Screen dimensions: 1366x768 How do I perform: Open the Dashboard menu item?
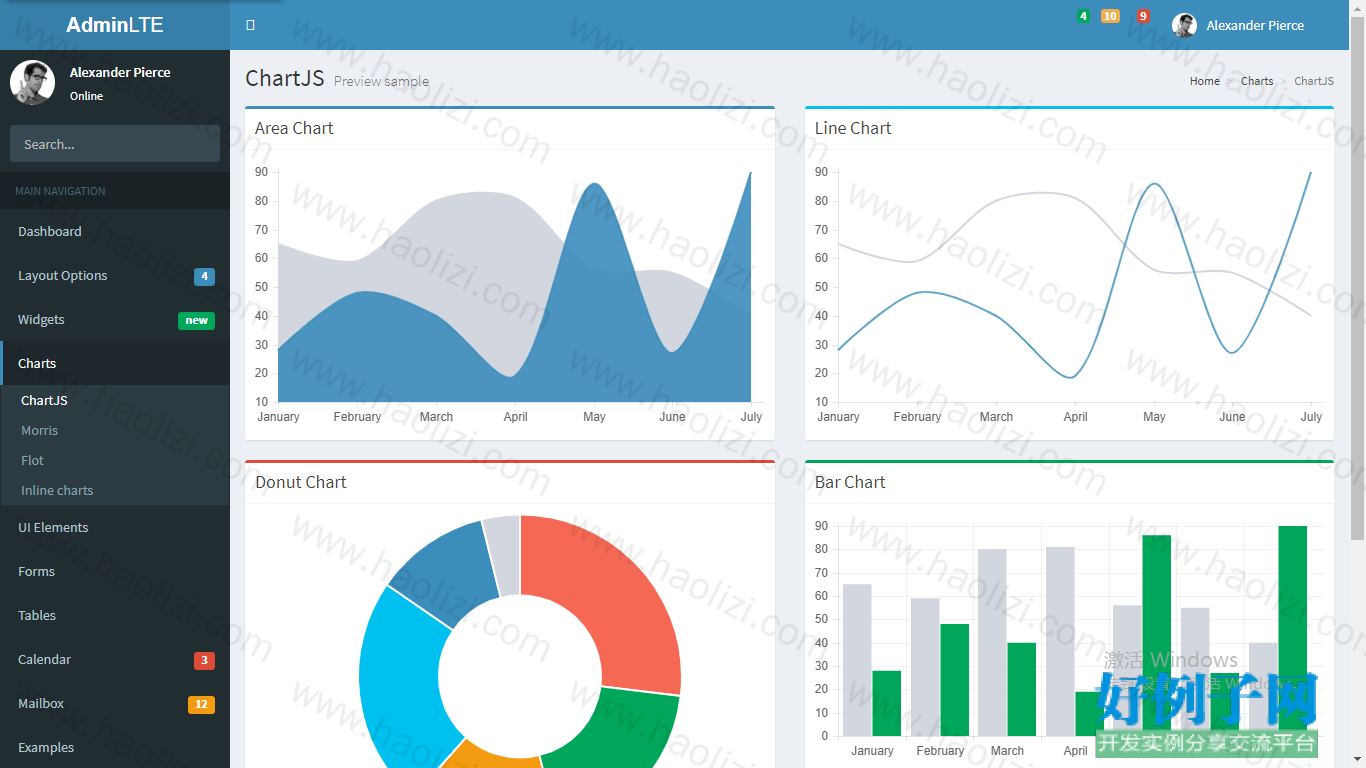click(115, 231)
